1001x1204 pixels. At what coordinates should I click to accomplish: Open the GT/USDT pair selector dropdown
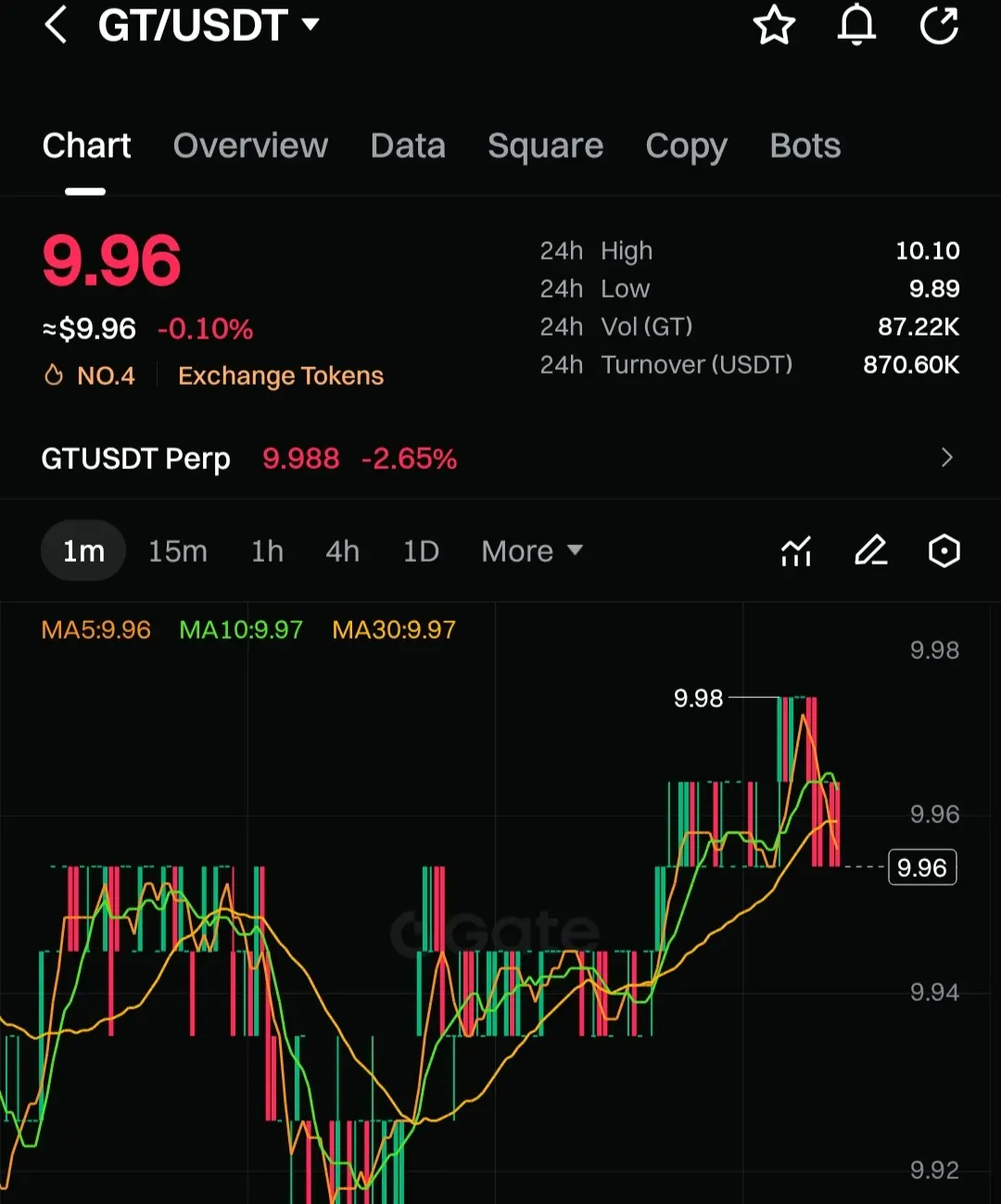click(209, 25)
